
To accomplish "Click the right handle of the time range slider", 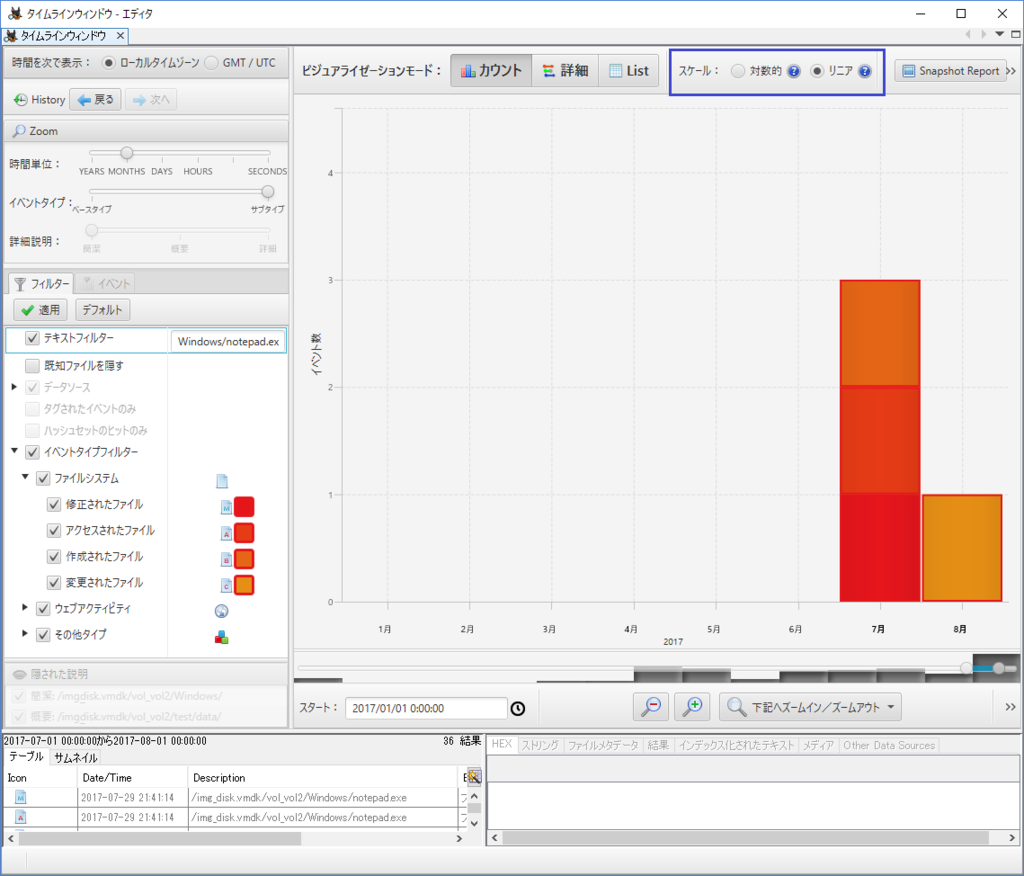I will coord(999,668).
